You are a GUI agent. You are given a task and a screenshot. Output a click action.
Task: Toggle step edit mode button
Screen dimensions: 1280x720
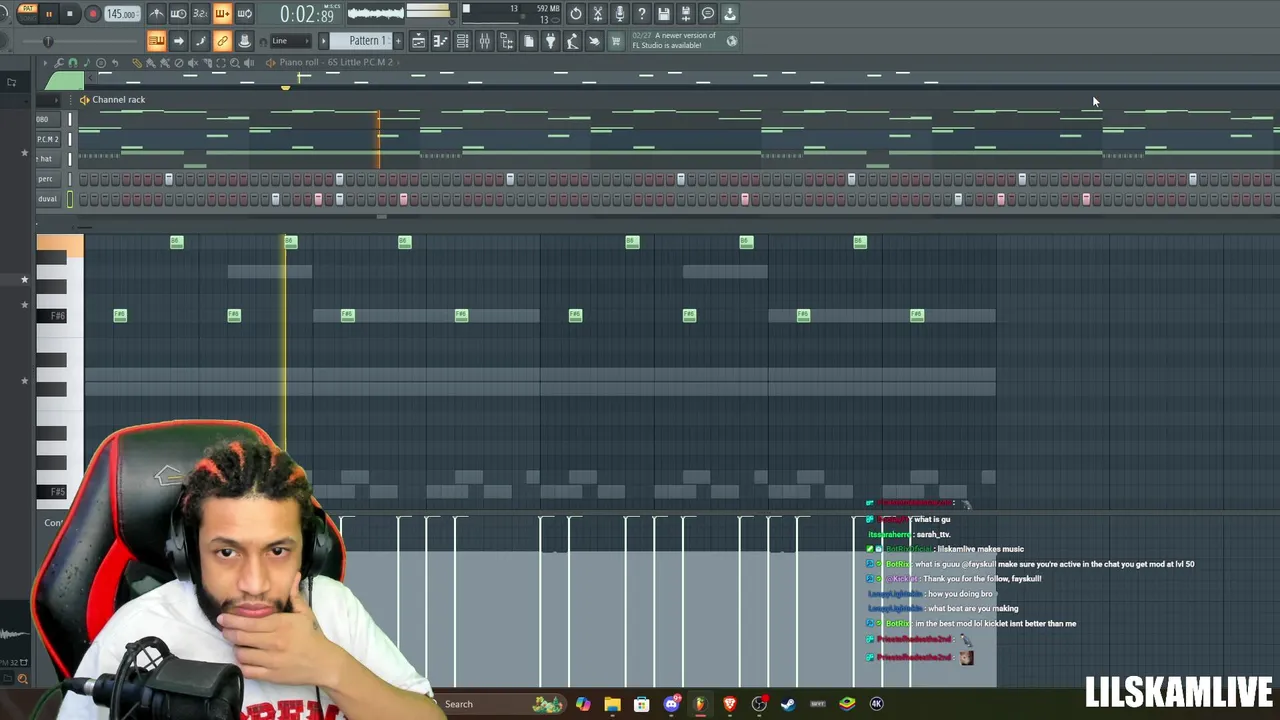pos(200,41)
